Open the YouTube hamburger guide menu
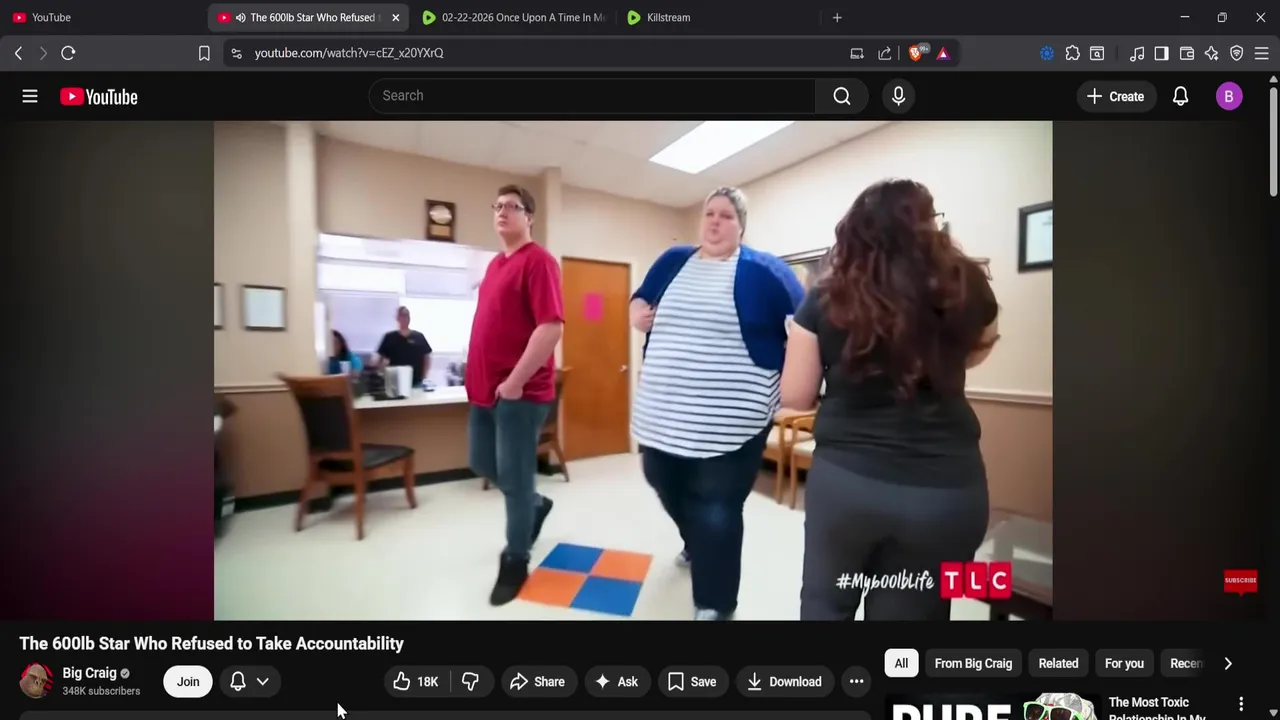This screenshot has height=720, width=1280. click(x=30, y=96)
